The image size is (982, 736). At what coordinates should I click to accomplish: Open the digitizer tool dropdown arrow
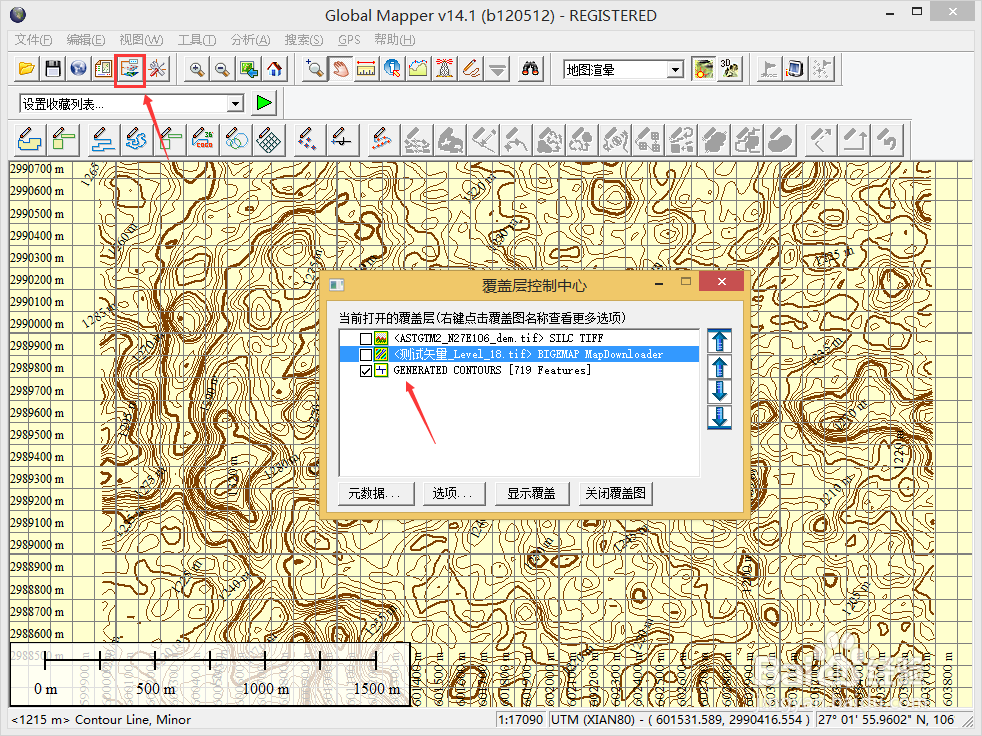(498, 68)
